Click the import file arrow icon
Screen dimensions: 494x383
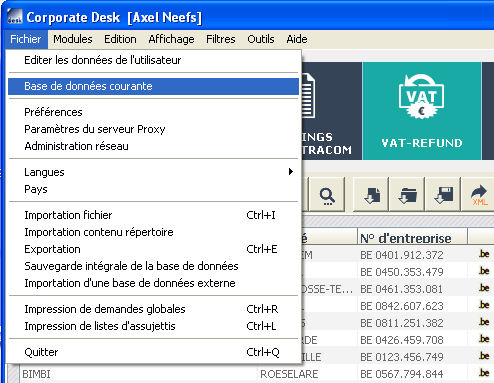(x=371, y=195)
